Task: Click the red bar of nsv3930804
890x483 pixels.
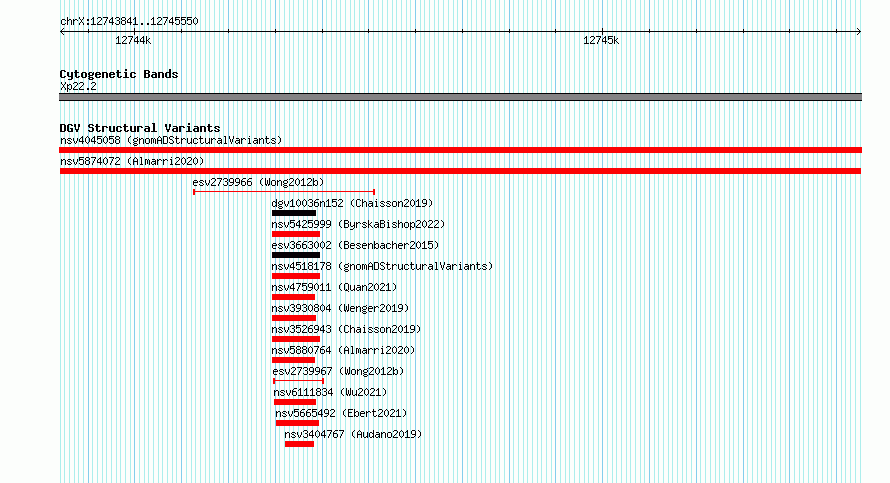Action: tap(294, 318)
